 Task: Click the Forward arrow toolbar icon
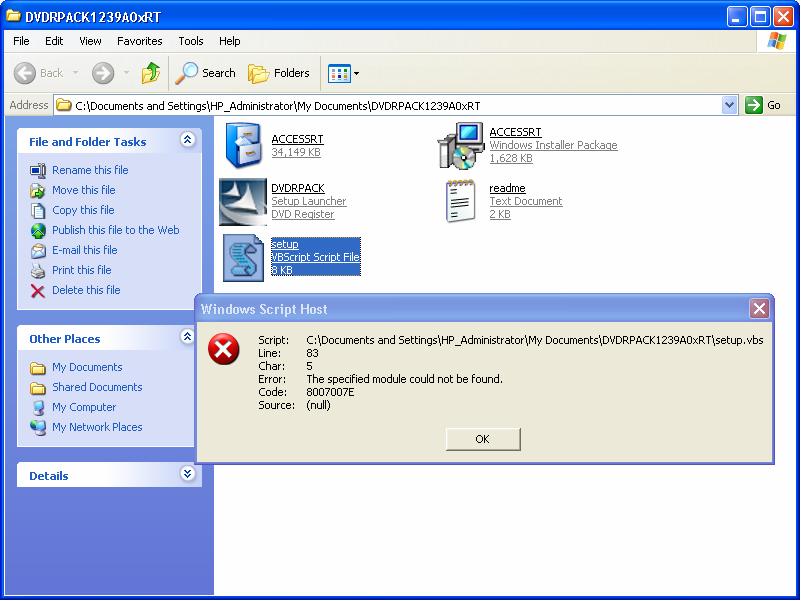click(x=103, y=73)
